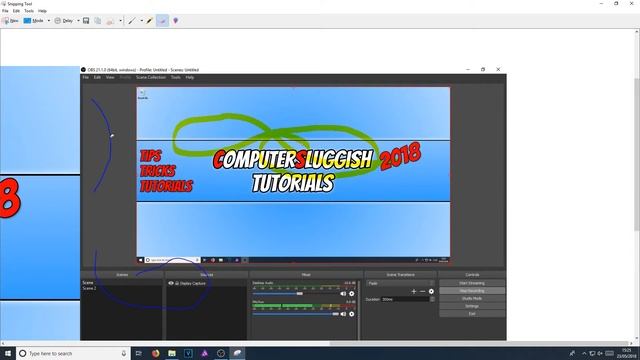
Task: Click the OBS Exit button
Action: [472, 313]
